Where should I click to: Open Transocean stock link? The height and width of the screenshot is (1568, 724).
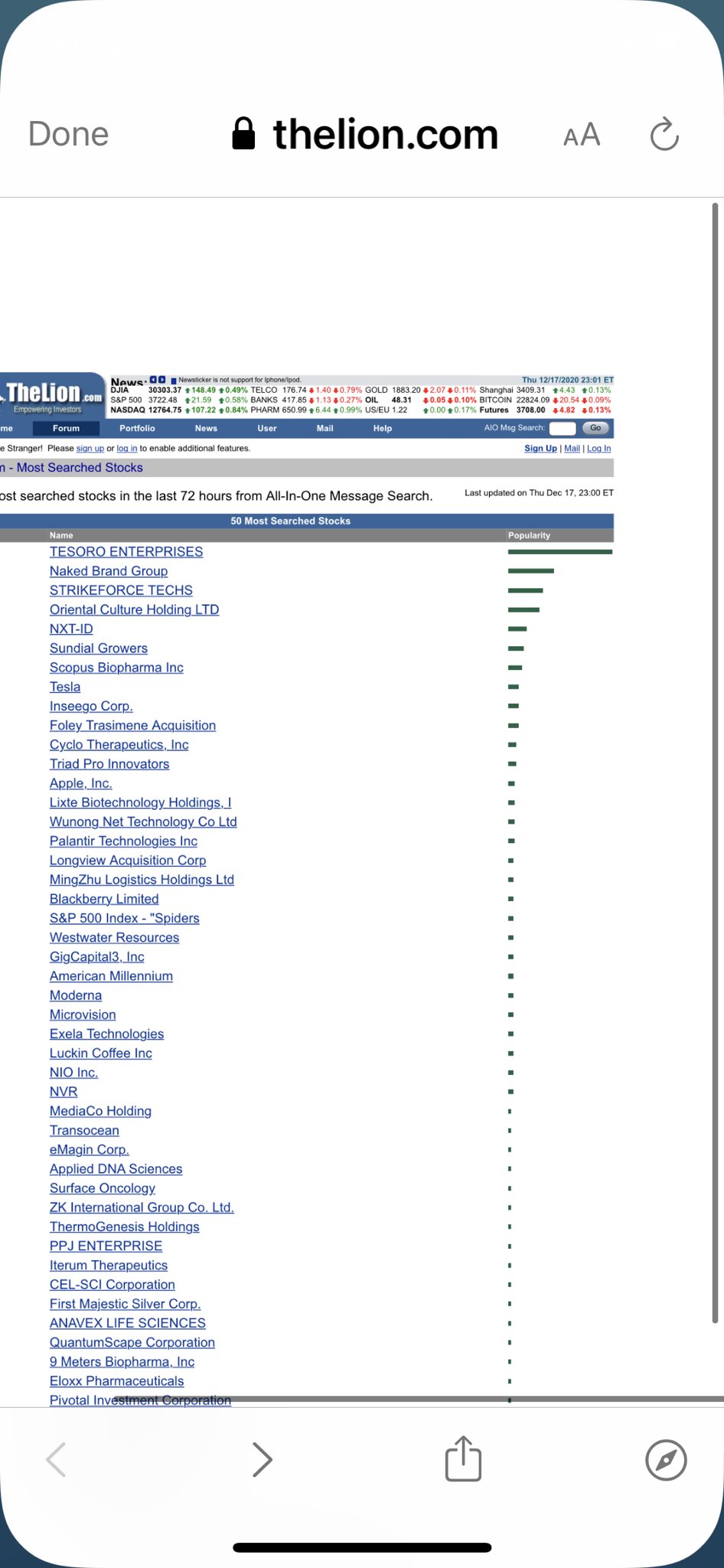[x=84, y=1130]
